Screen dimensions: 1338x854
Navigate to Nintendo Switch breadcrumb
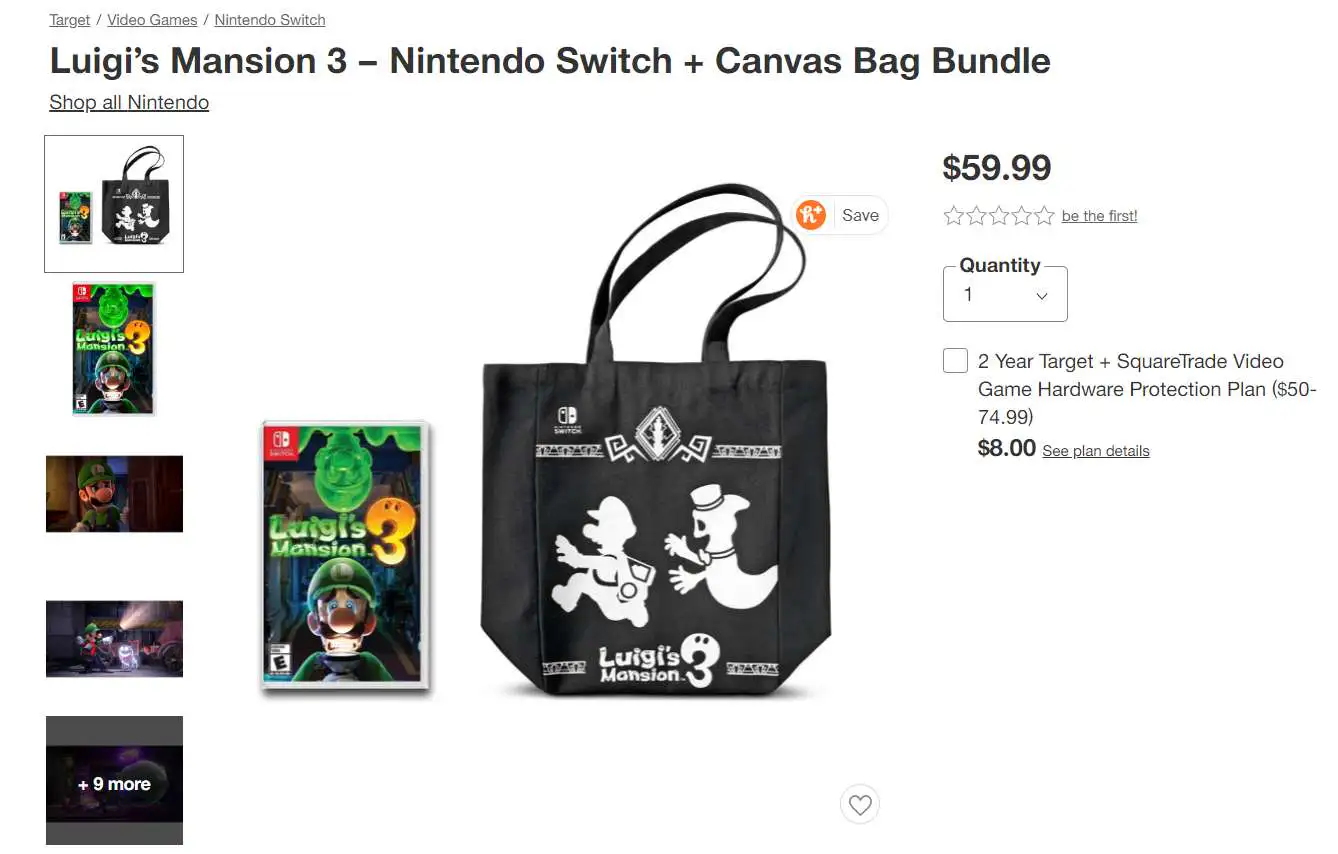269,20
